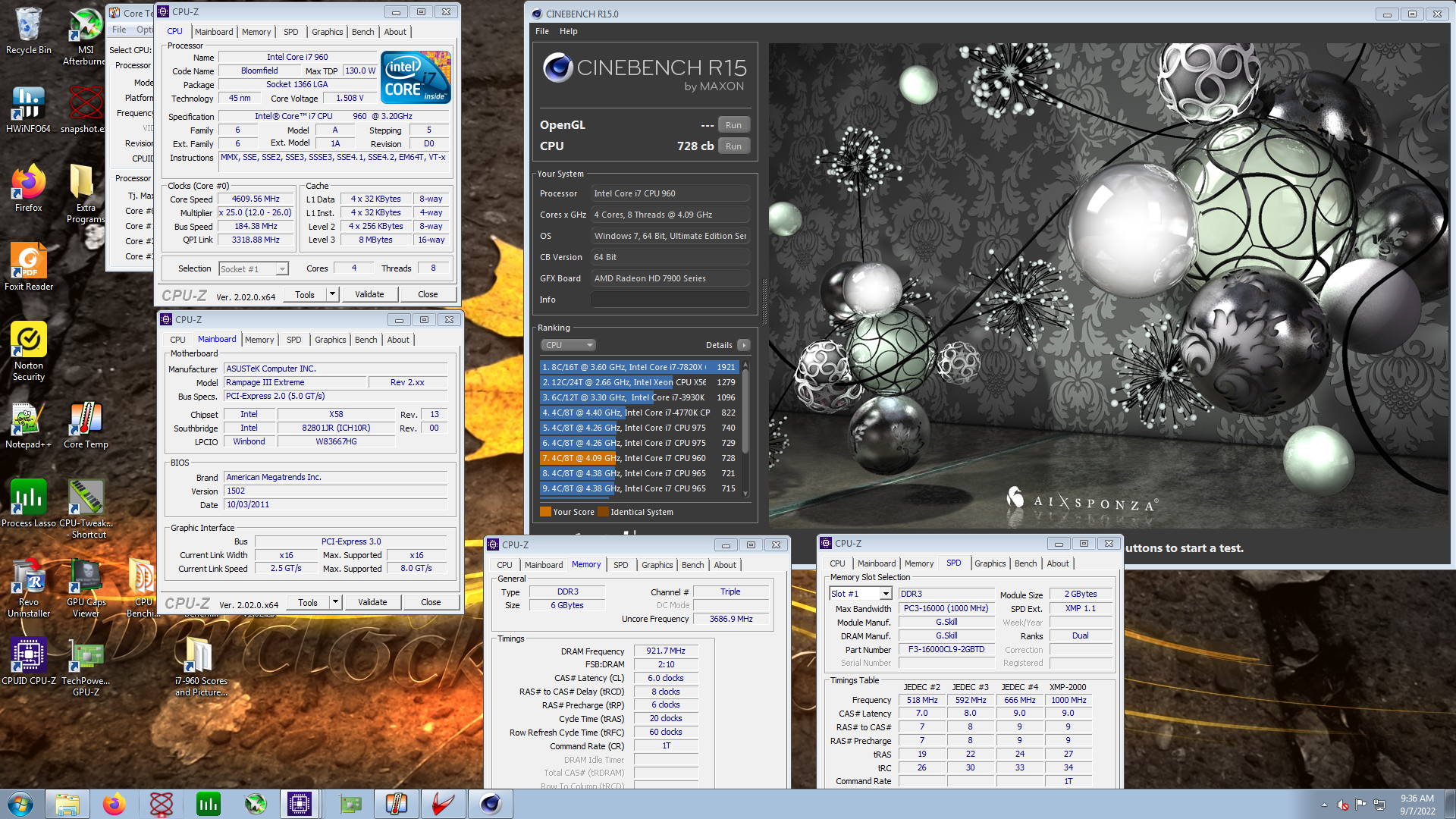Open the Bench tab in top CPU-Z window
Screen dimensions: 1456x819
tap(363, 32)
